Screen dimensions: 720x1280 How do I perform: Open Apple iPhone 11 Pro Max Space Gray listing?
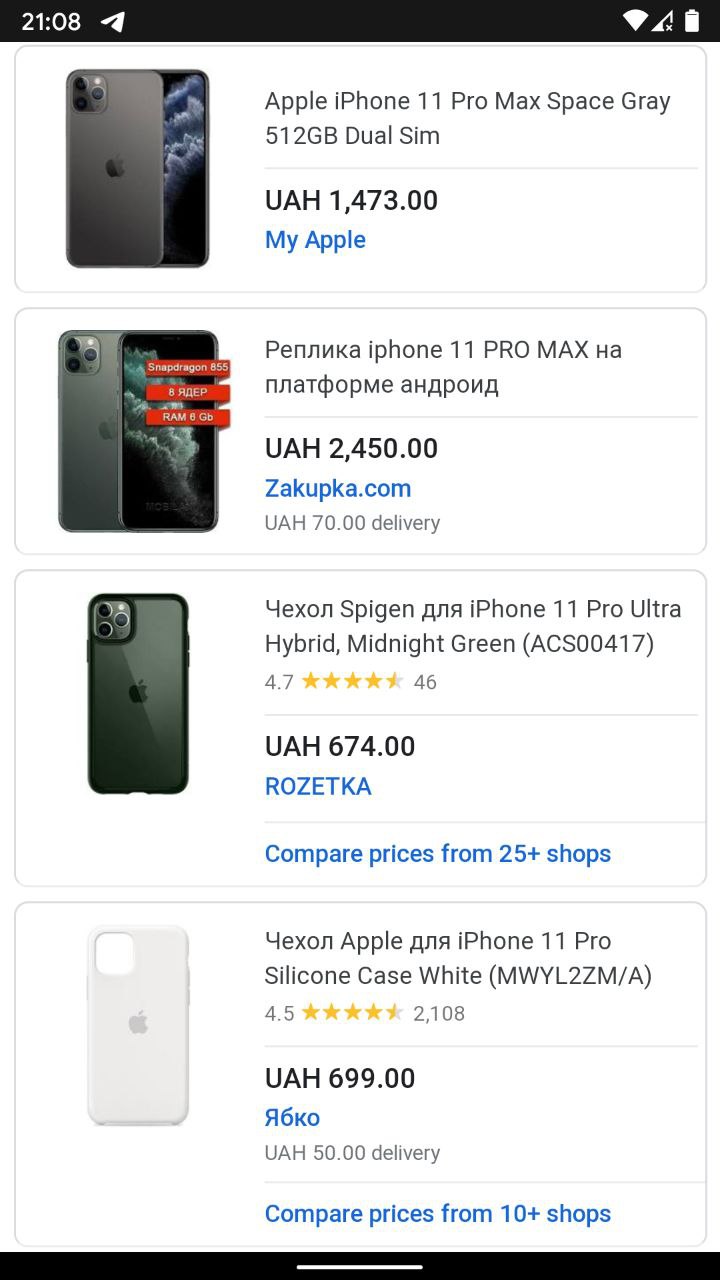[x=467, y=118]
